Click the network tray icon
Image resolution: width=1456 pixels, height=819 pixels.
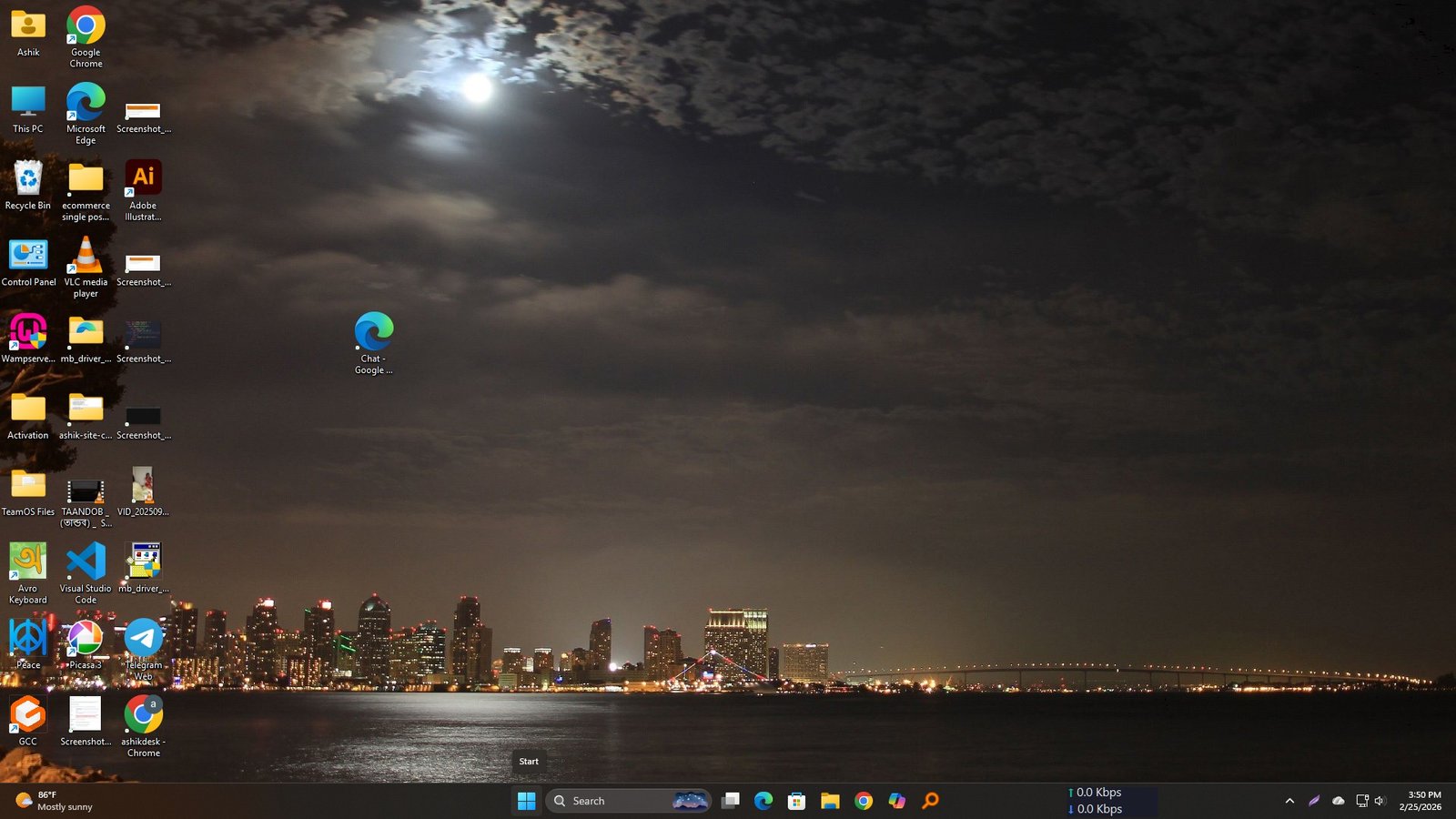tap(1361, 801)
